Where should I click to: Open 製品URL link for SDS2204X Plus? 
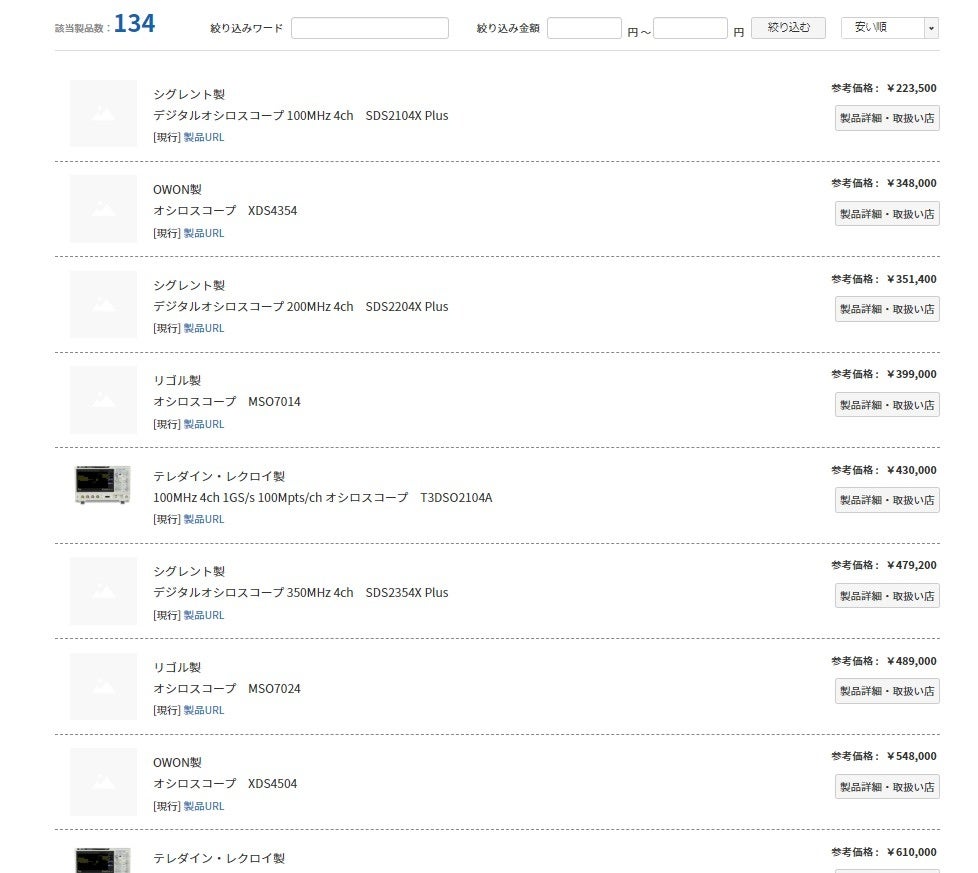pos(203,328)
